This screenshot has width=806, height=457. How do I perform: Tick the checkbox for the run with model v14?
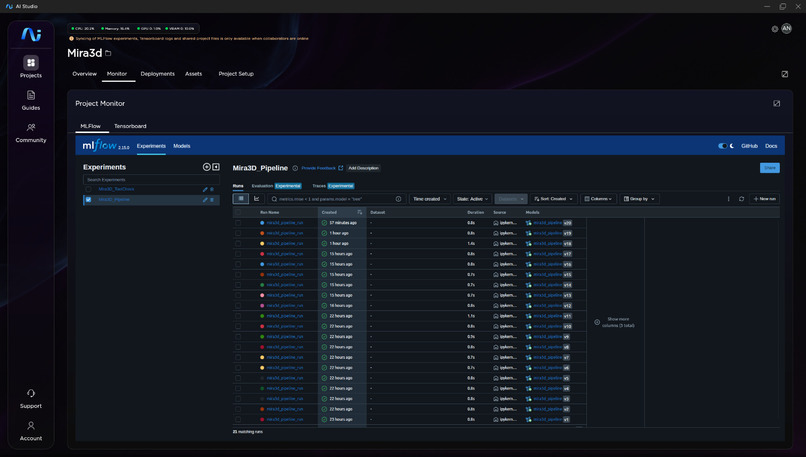pos(238,285)
